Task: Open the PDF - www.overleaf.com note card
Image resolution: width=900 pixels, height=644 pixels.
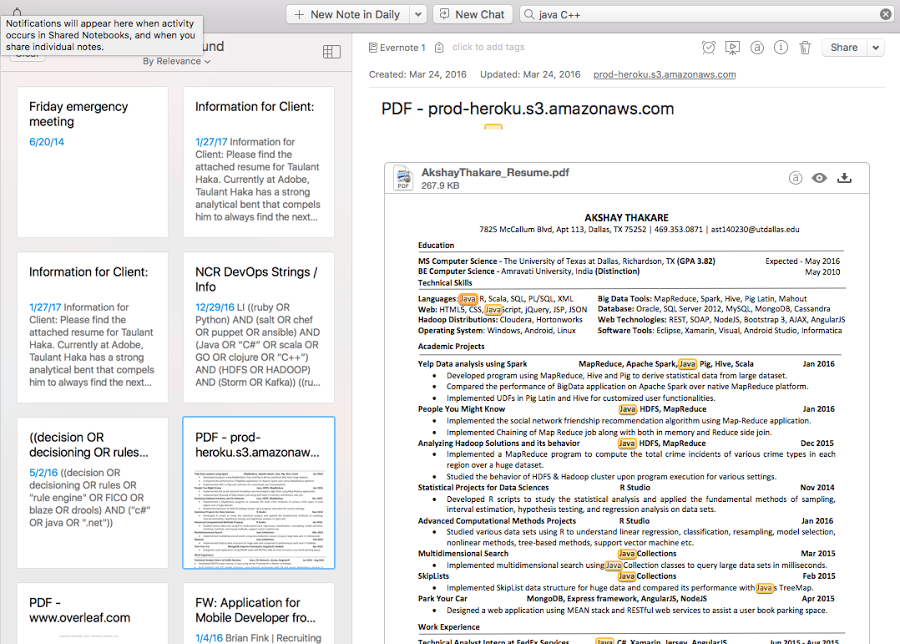Action: [92, 613]
